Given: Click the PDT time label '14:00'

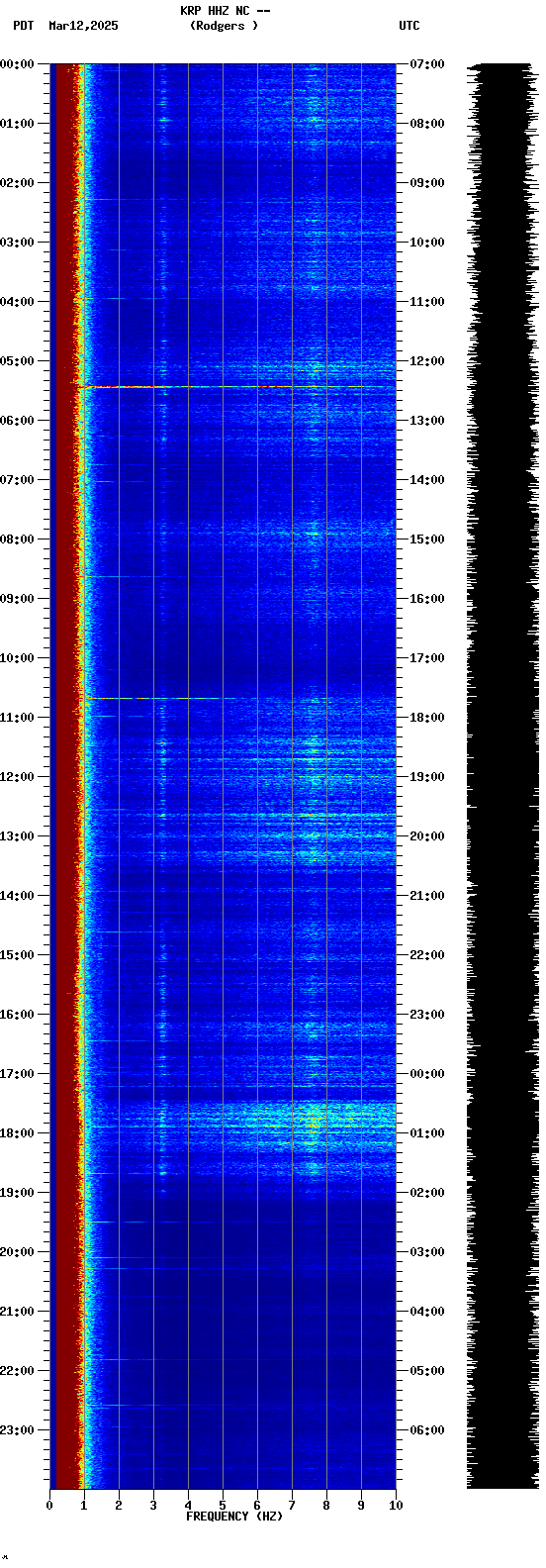Looking at the screenshot, I should pyautogui.click(x=17, y=896).
